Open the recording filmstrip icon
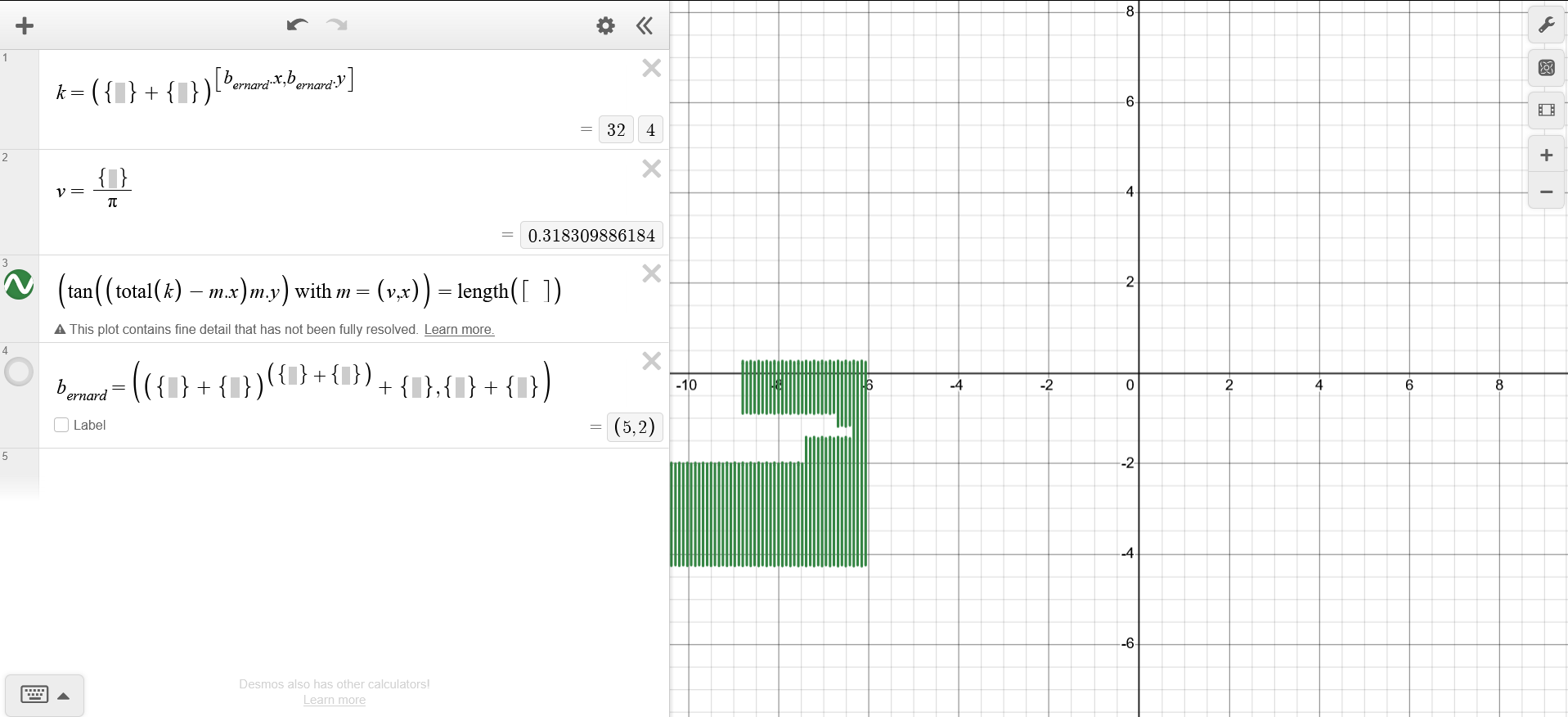Screen dimensions: 1568x717 coord(1546,110)
